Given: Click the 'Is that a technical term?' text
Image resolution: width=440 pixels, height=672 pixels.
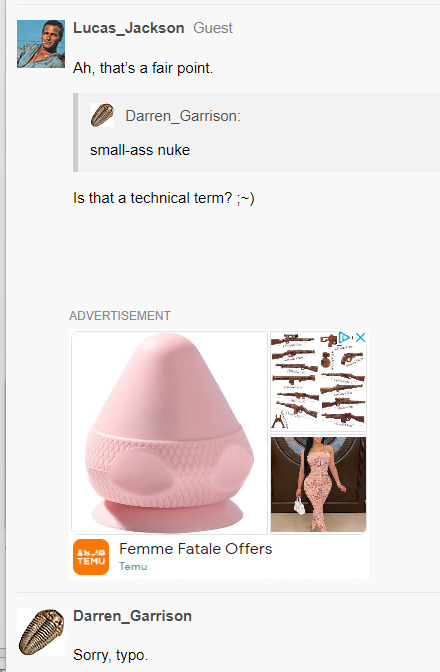Looking at the screenshot, I should pos(152,198).
